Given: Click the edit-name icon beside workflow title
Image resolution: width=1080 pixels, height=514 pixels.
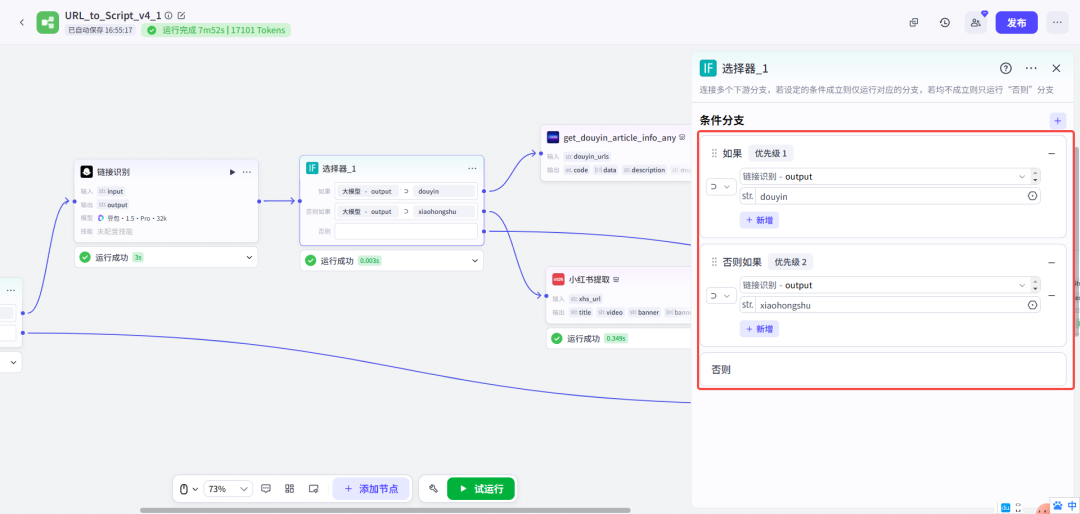Looking at the screenshot, I should [x=181, y=15].
